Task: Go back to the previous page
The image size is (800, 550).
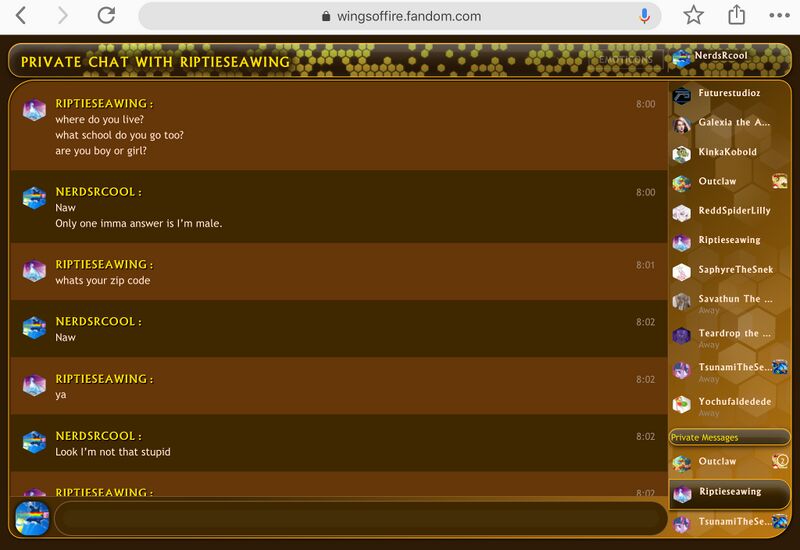Action: point(21,16)
